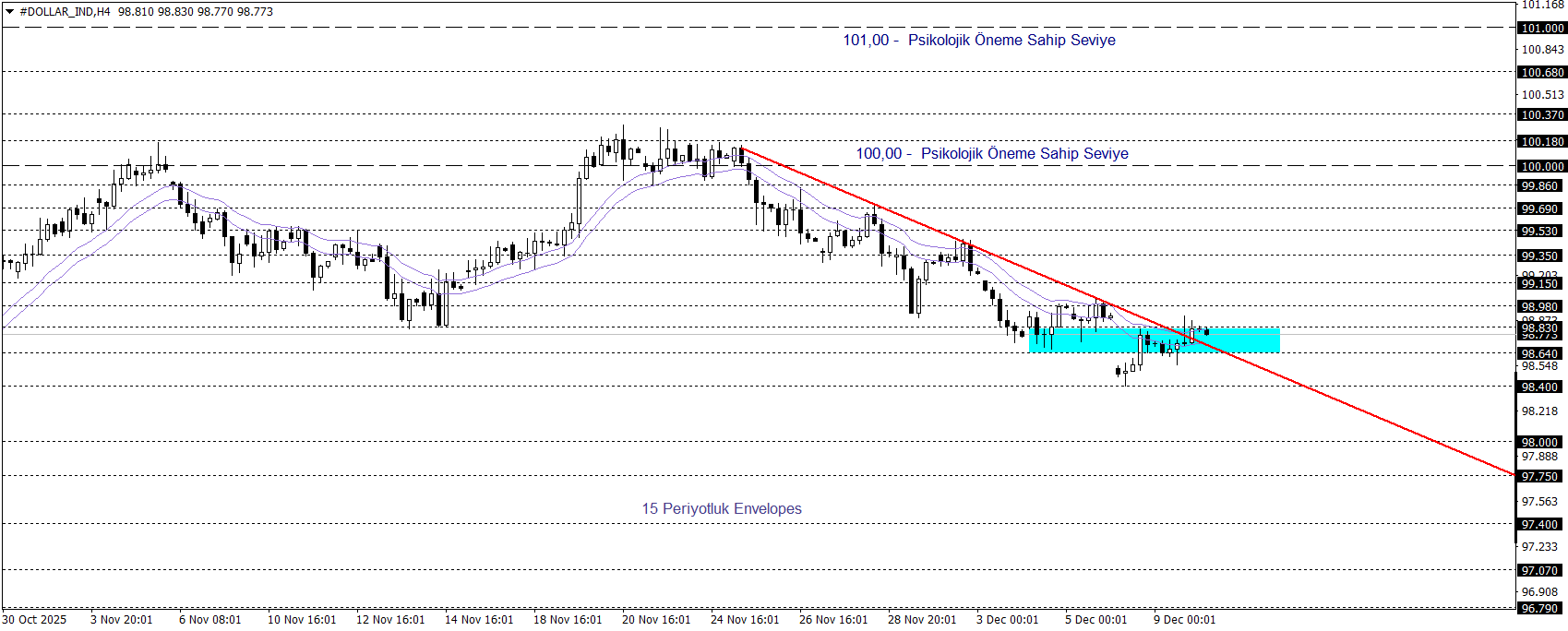Click the 100.000 price level tag

pos(1542,167)
